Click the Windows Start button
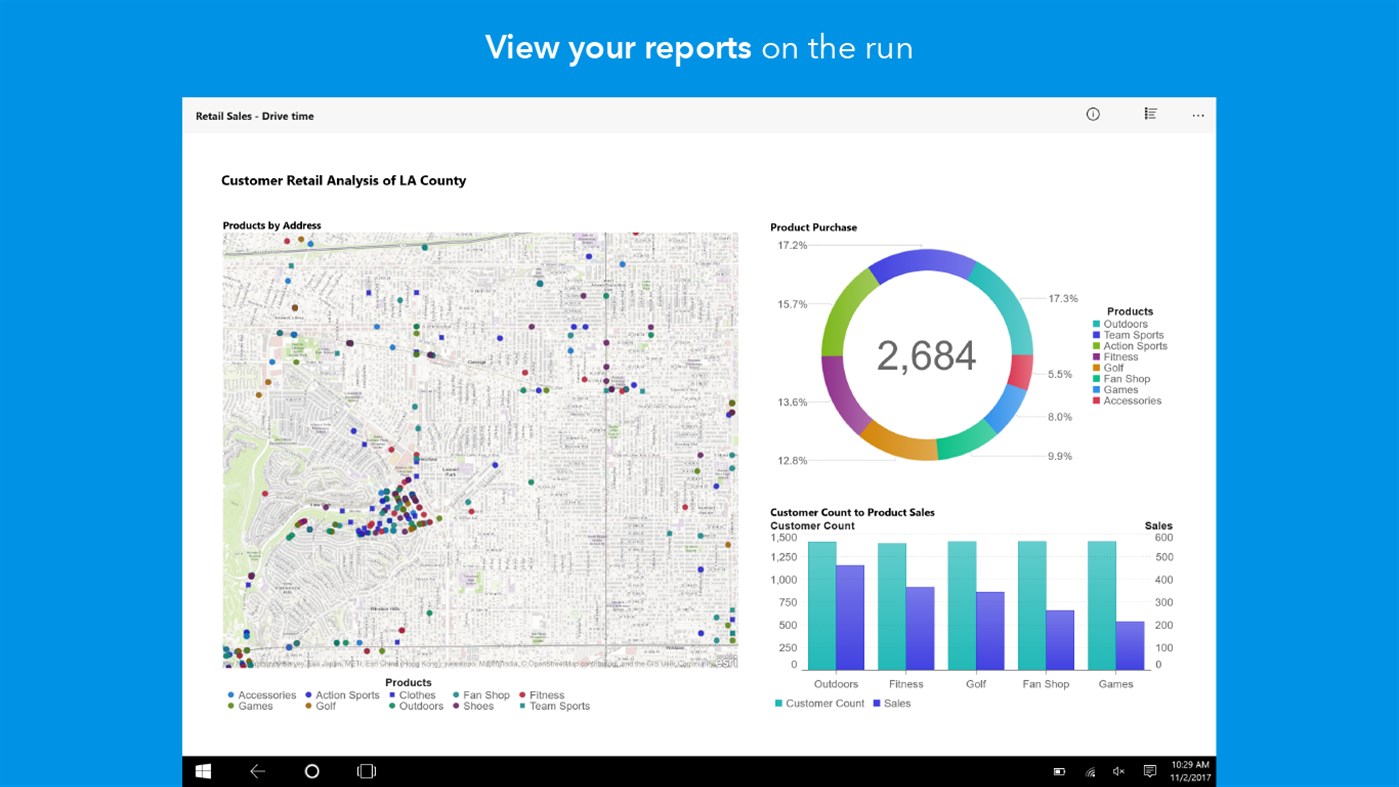 point(203,770)
